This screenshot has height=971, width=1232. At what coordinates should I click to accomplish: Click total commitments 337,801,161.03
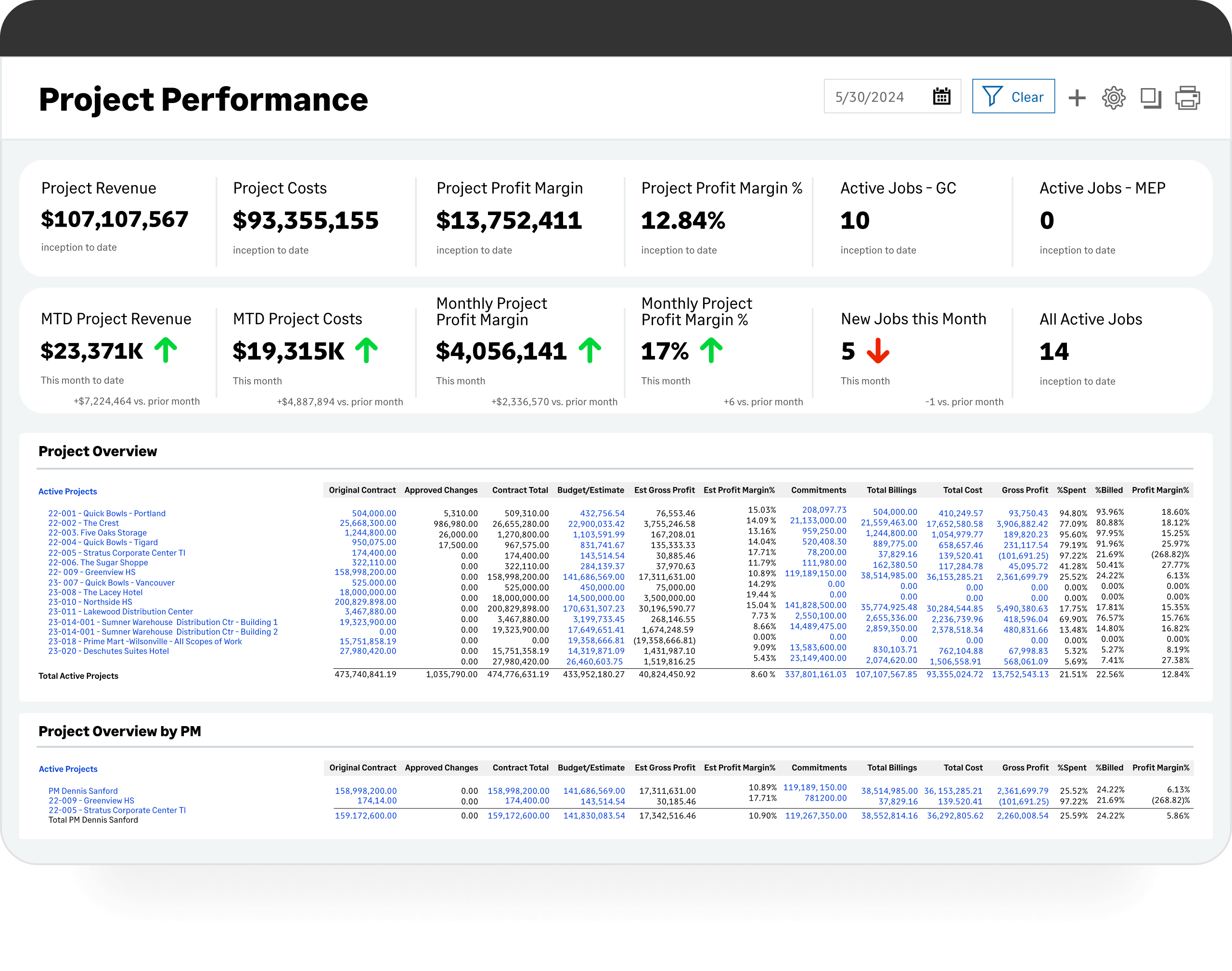coord(815,674)
